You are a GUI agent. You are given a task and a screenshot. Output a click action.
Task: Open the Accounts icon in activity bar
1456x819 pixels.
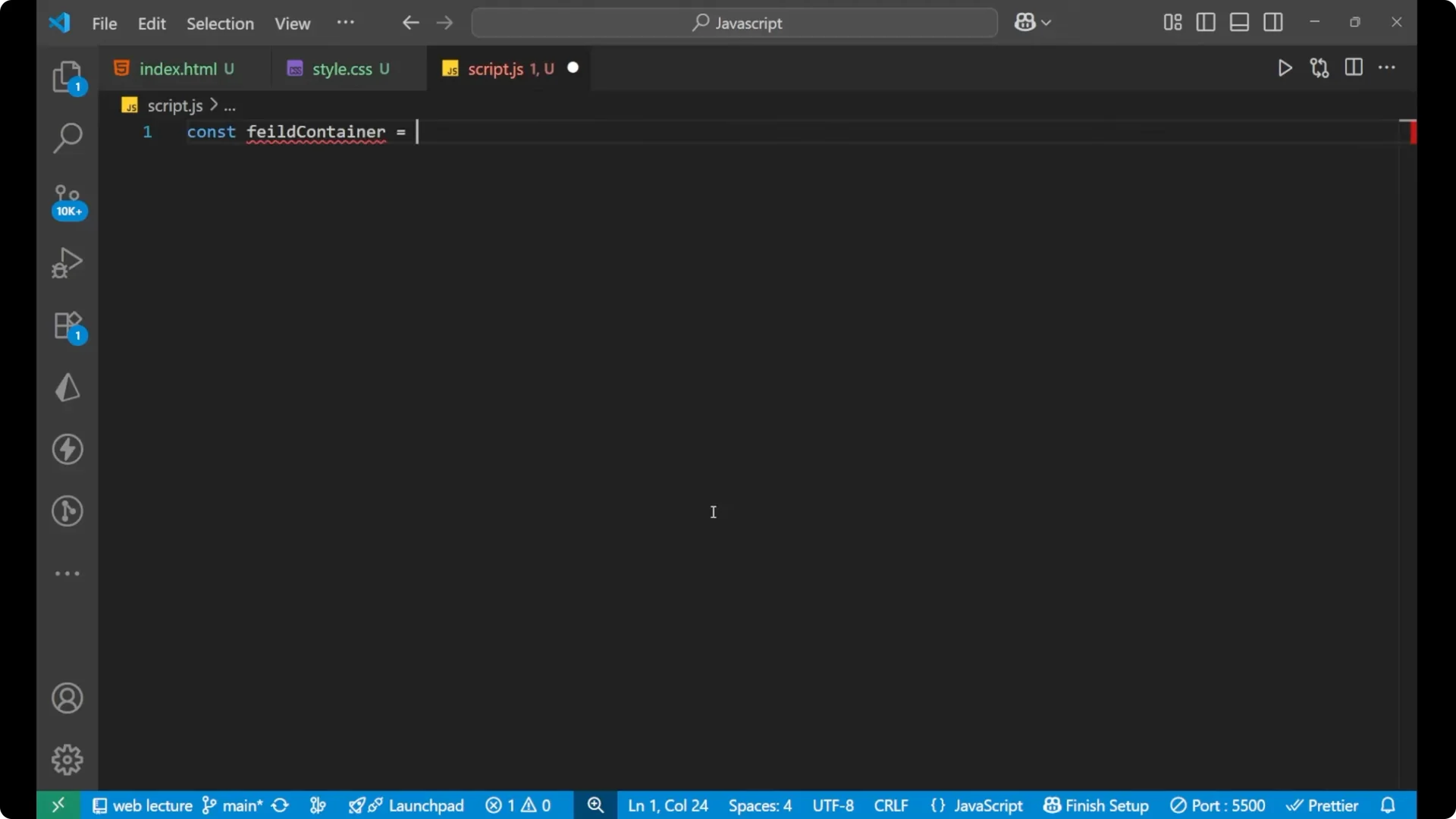(x=67, y=698)
